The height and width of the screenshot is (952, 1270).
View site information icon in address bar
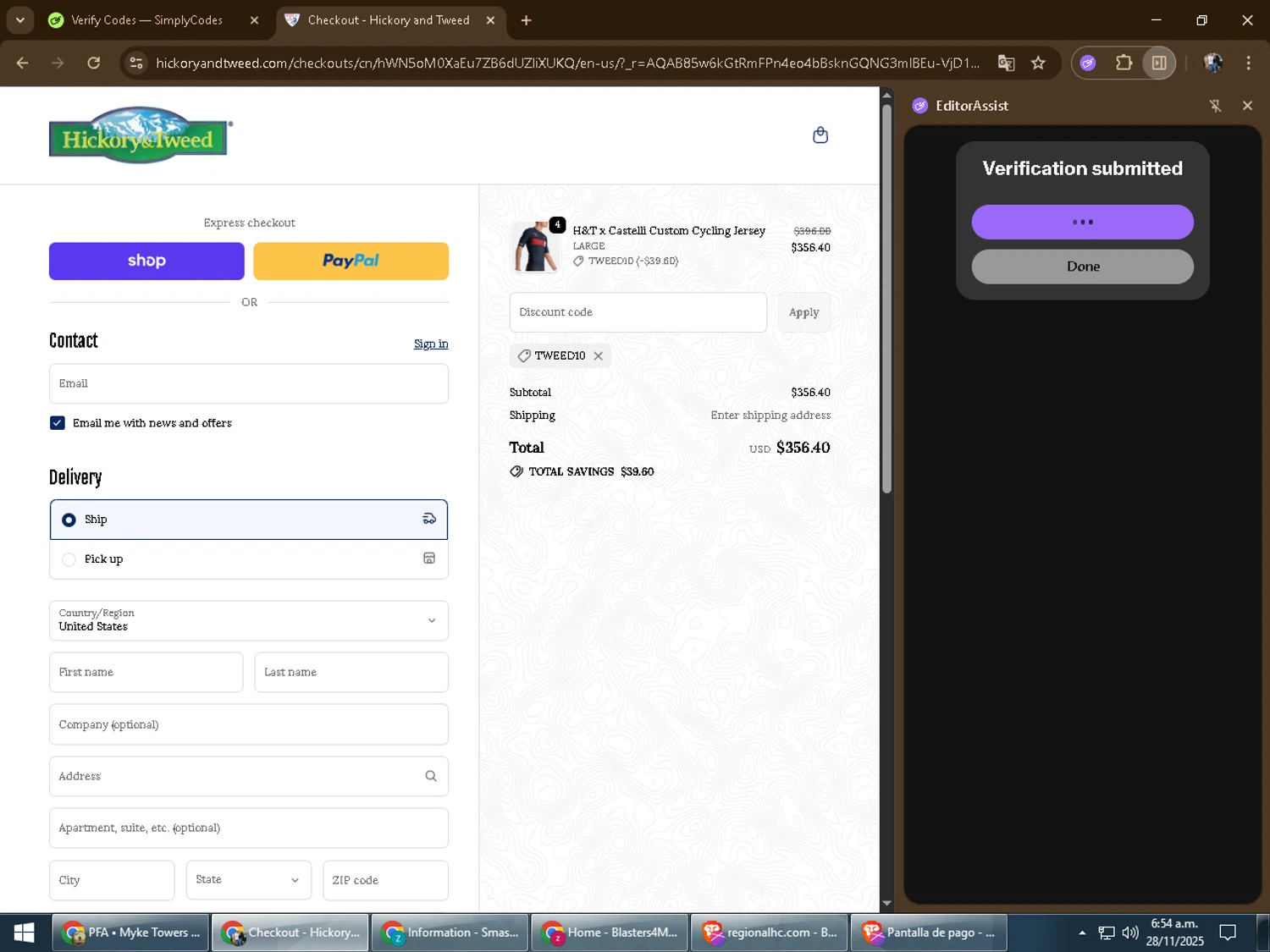pyautogui.click(x=135, y=63)
